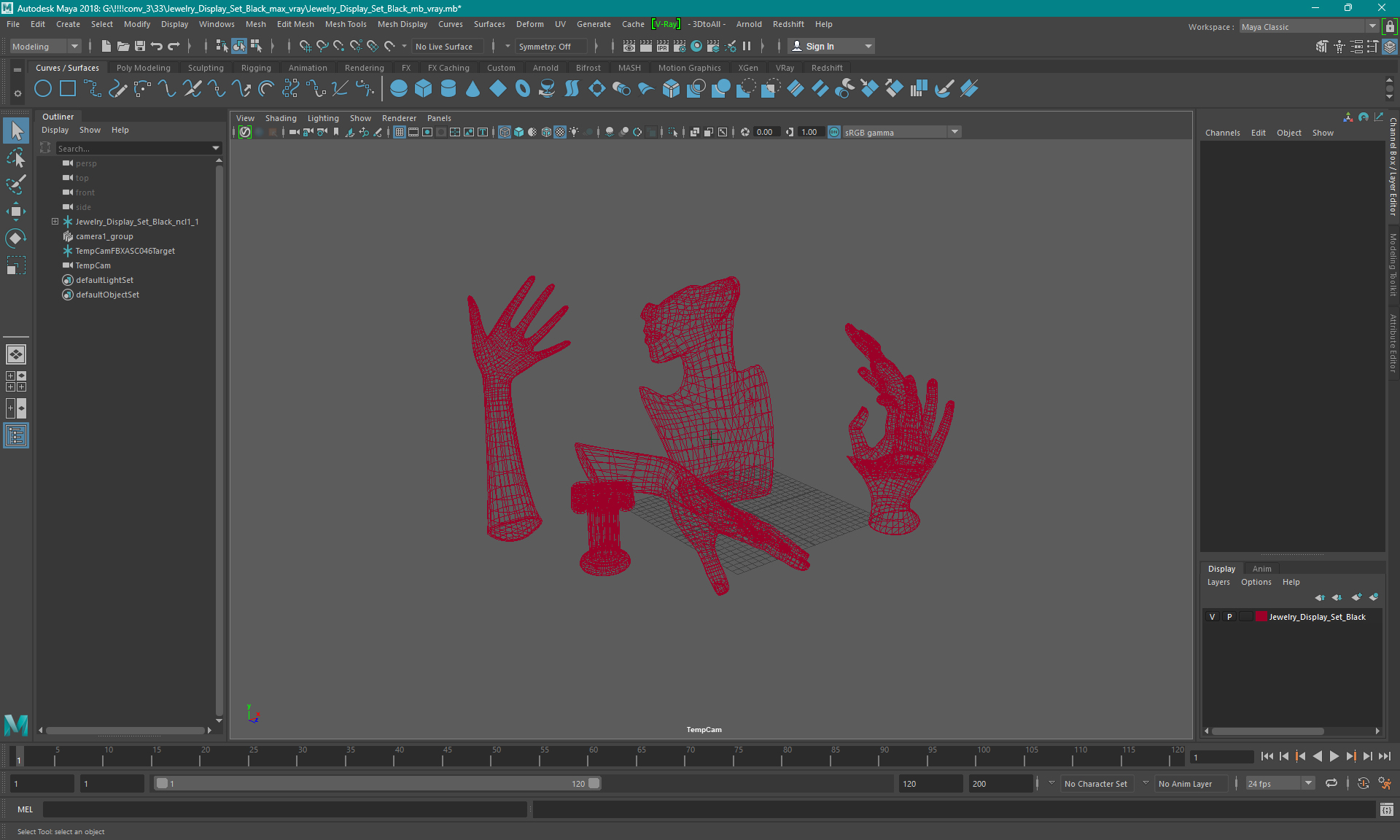Create a NURBS sphere from the shelf
The height and width of the screenshot is (840, 1400).
pos(399,89)
